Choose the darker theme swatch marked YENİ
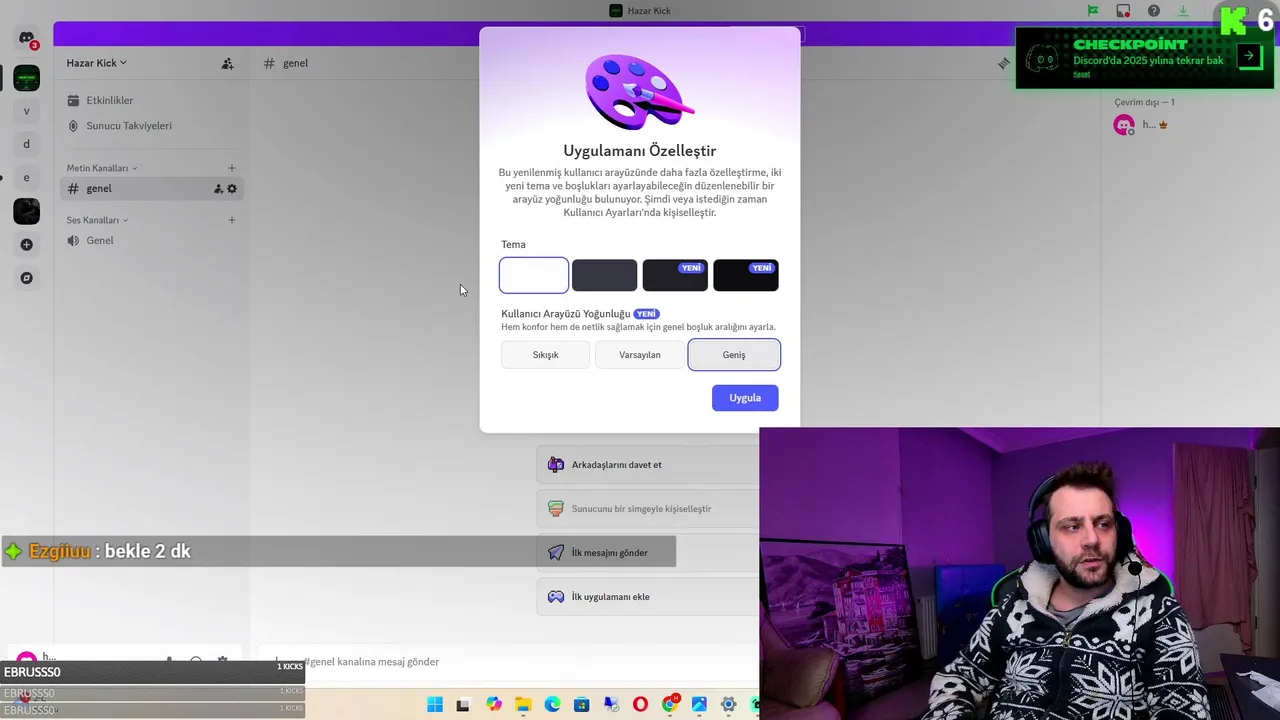Screen dimensions: 1280x720 [675, 275]
